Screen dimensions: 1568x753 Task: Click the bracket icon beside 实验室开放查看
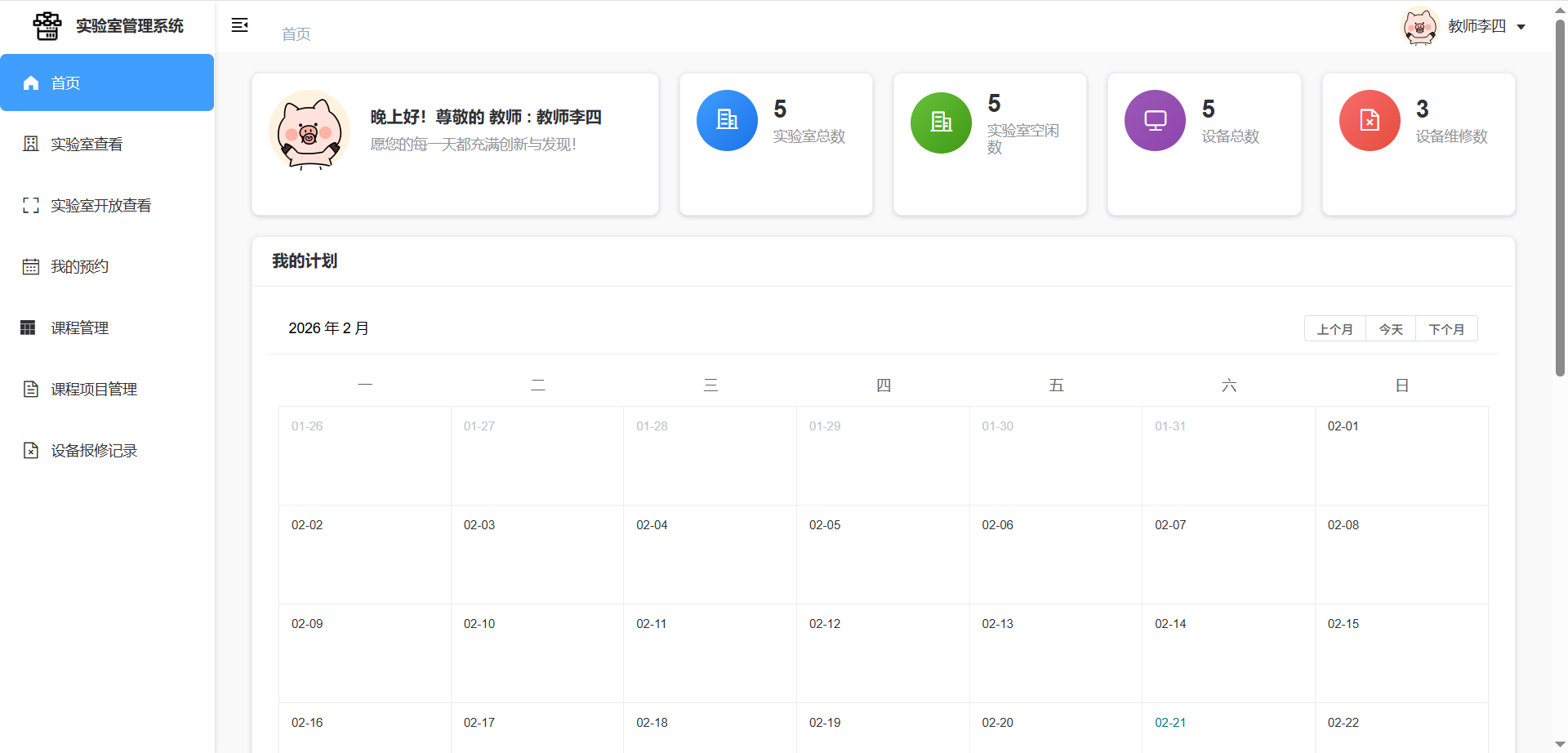tap(31, 205)
